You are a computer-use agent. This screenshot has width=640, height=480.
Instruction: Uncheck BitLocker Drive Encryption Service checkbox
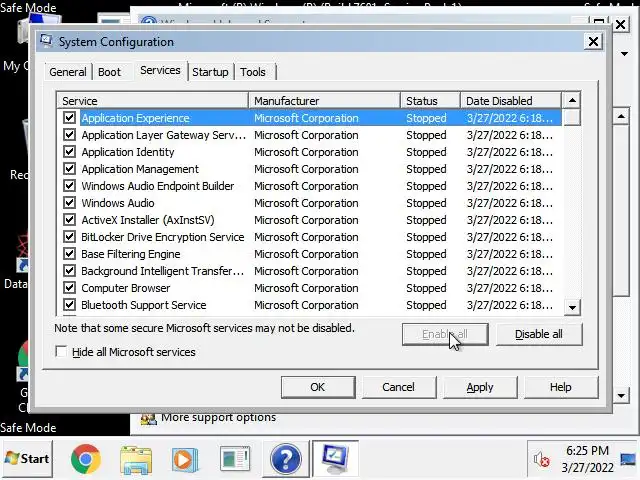69,237
